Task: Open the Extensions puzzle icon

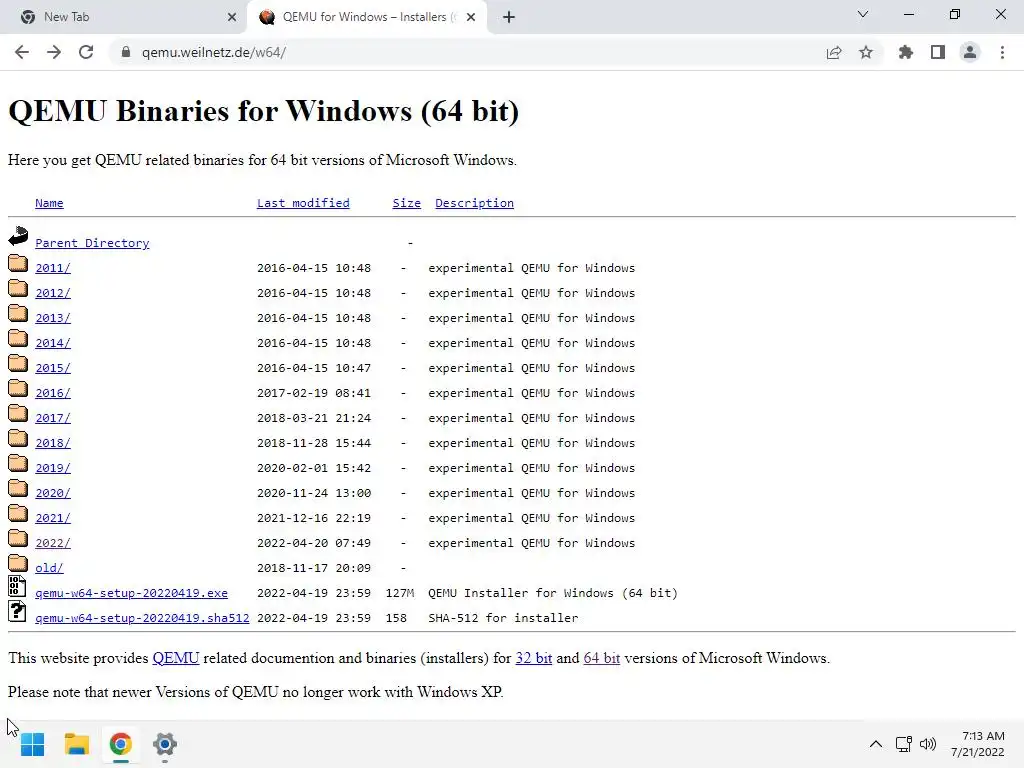Action: point(905,52)
